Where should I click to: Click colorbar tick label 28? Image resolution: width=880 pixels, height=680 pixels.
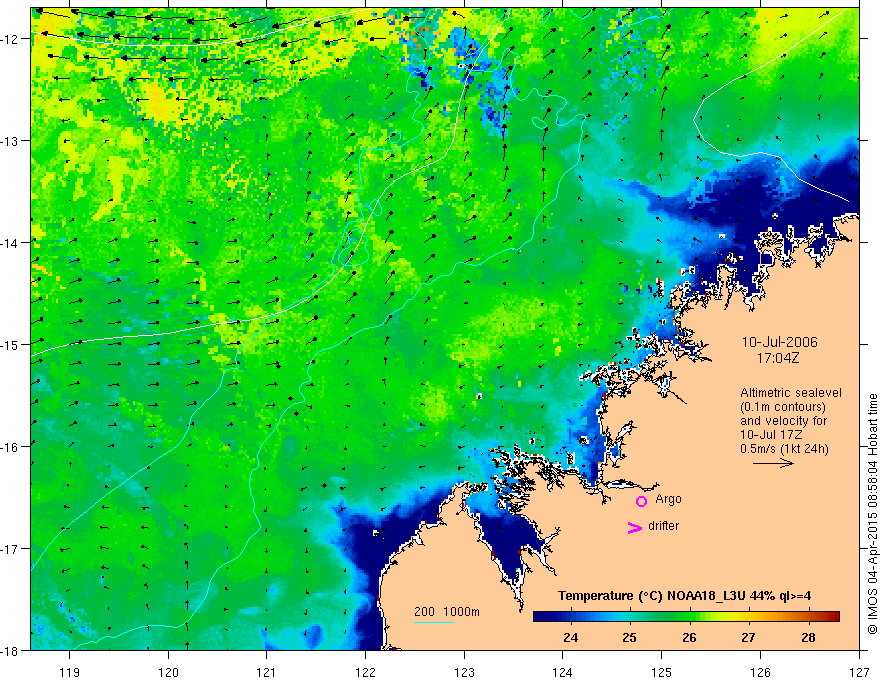808,637
